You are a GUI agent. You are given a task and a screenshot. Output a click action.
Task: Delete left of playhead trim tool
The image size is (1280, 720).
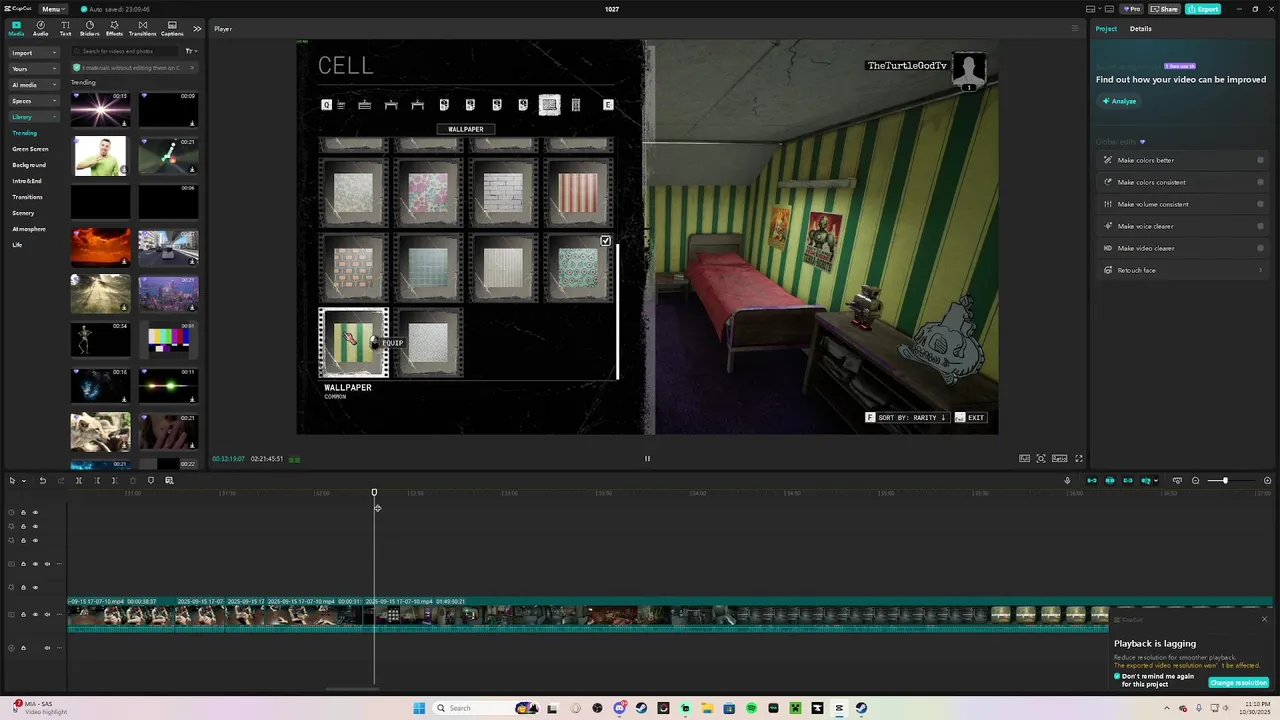pyautogui.click(x=97, y=481)
